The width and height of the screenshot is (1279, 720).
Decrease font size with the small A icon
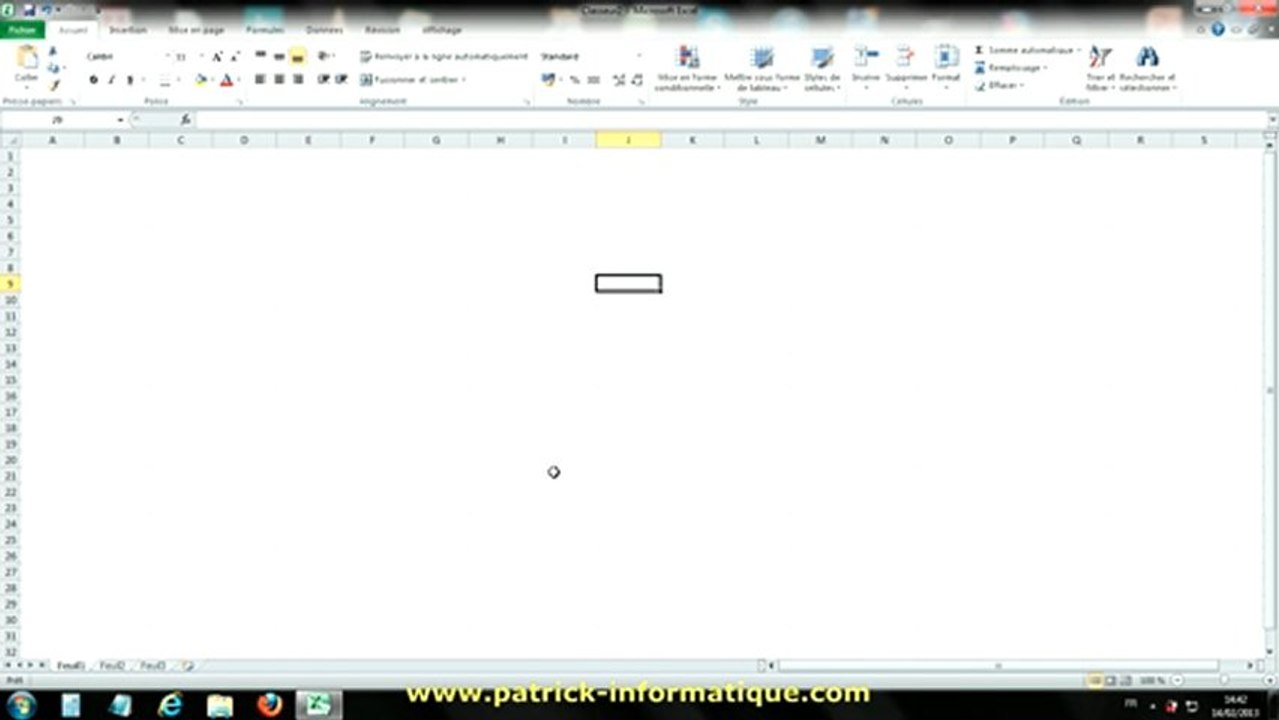coord(234,57)
